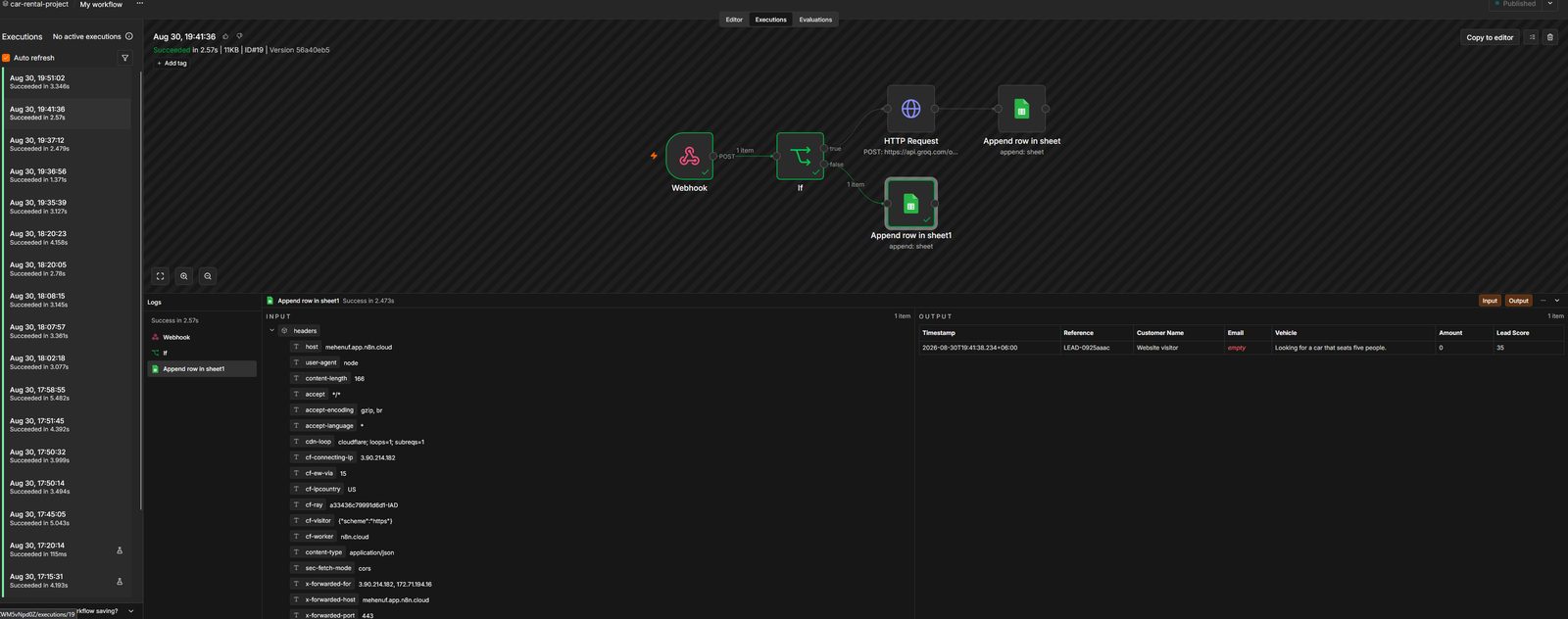Viewport: 1568px width, 619px height.
Task: Click the Copy to editor button
Action: click(x=1490, y=37)
